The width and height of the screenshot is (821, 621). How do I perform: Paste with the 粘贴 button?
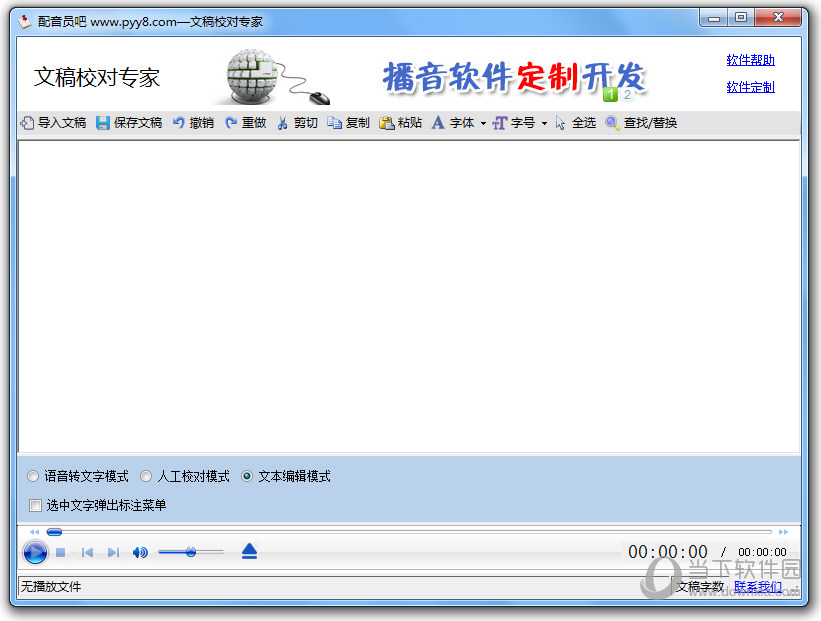401,123
